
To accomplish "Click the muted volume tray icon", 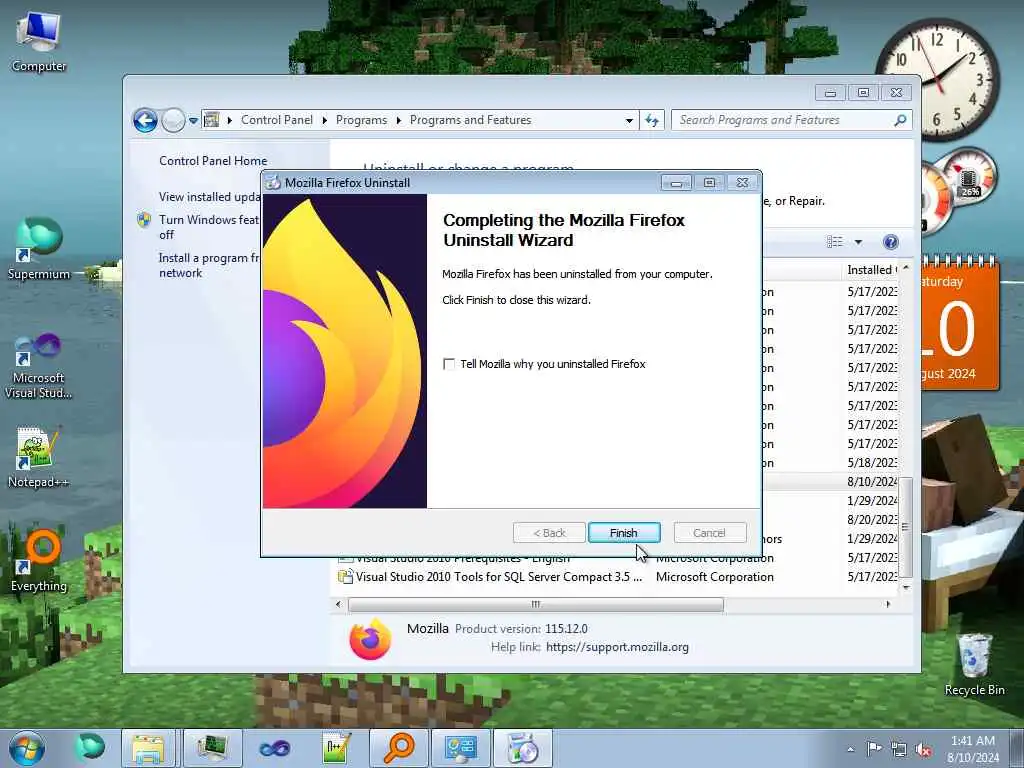I will pos(923,750).
